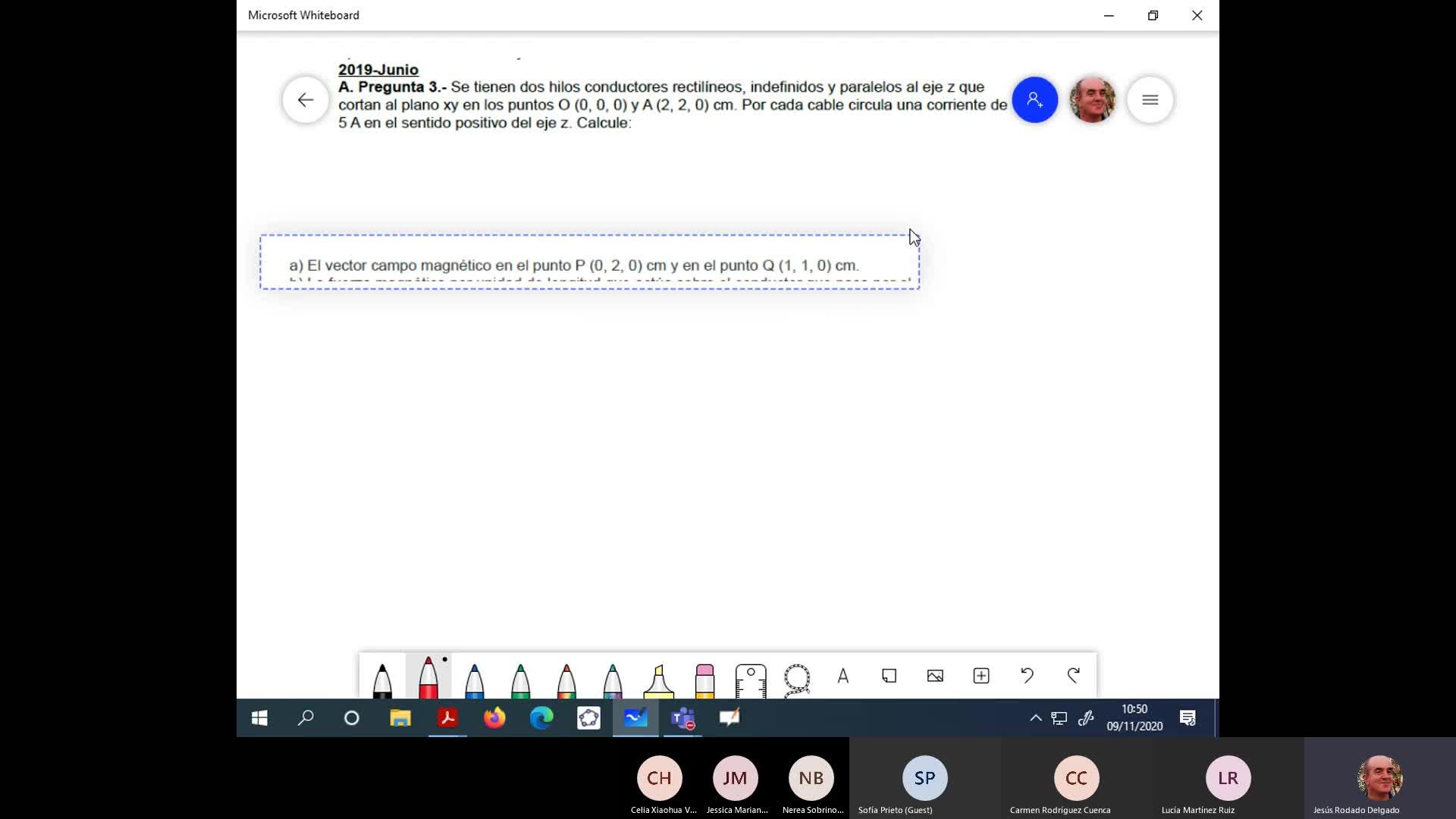Screen dimensions: 1456x819
Task: Select the black pen tool
Action: point(382,679)
